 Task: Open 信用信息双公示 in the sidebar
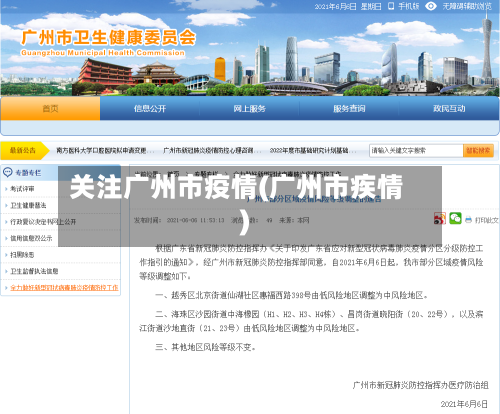coord(31,238)
